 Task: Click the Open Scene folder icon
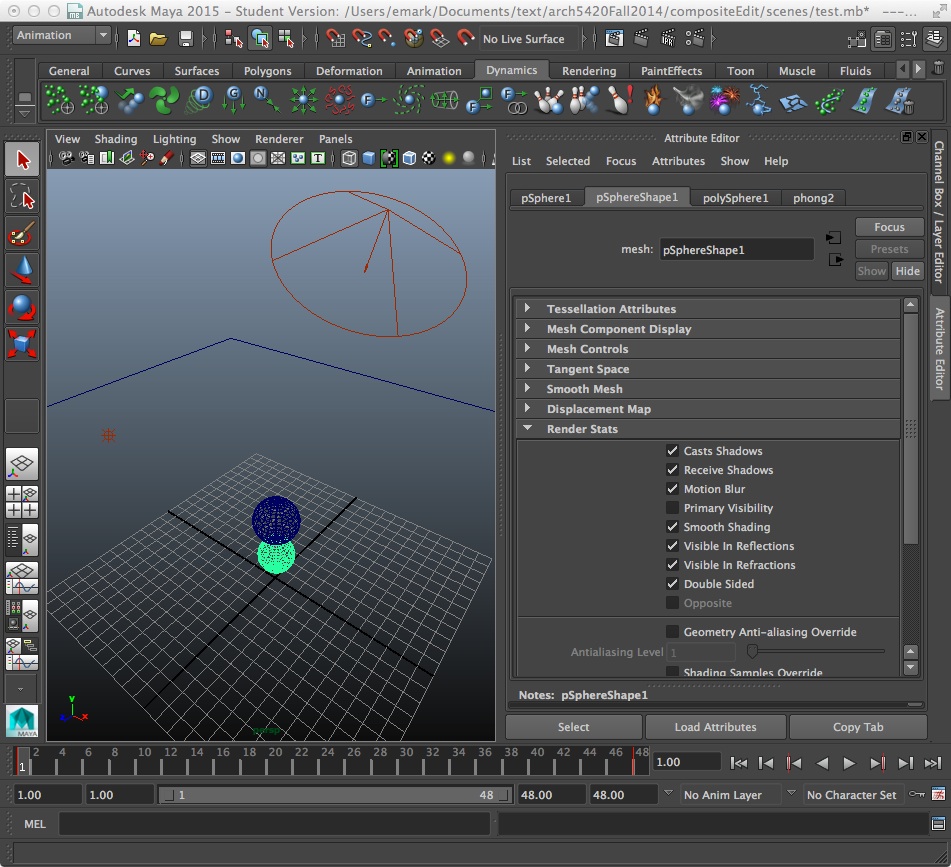(158, 39)
